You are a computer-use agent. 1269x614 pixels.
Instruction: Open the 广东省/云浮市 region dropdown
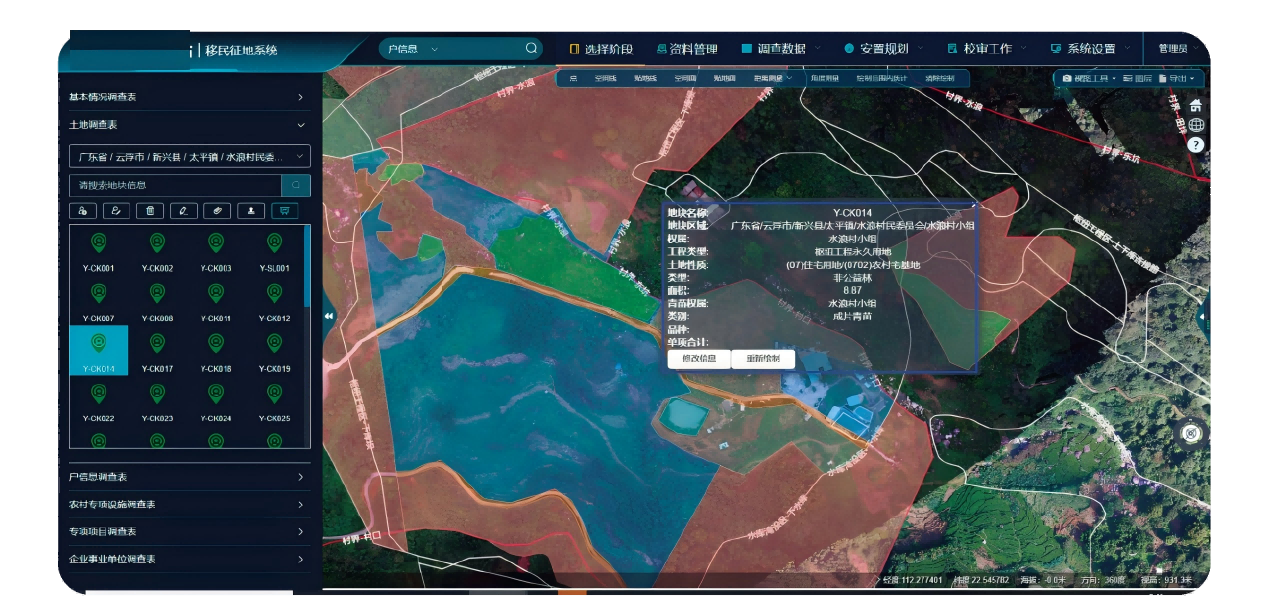(190, 157)
